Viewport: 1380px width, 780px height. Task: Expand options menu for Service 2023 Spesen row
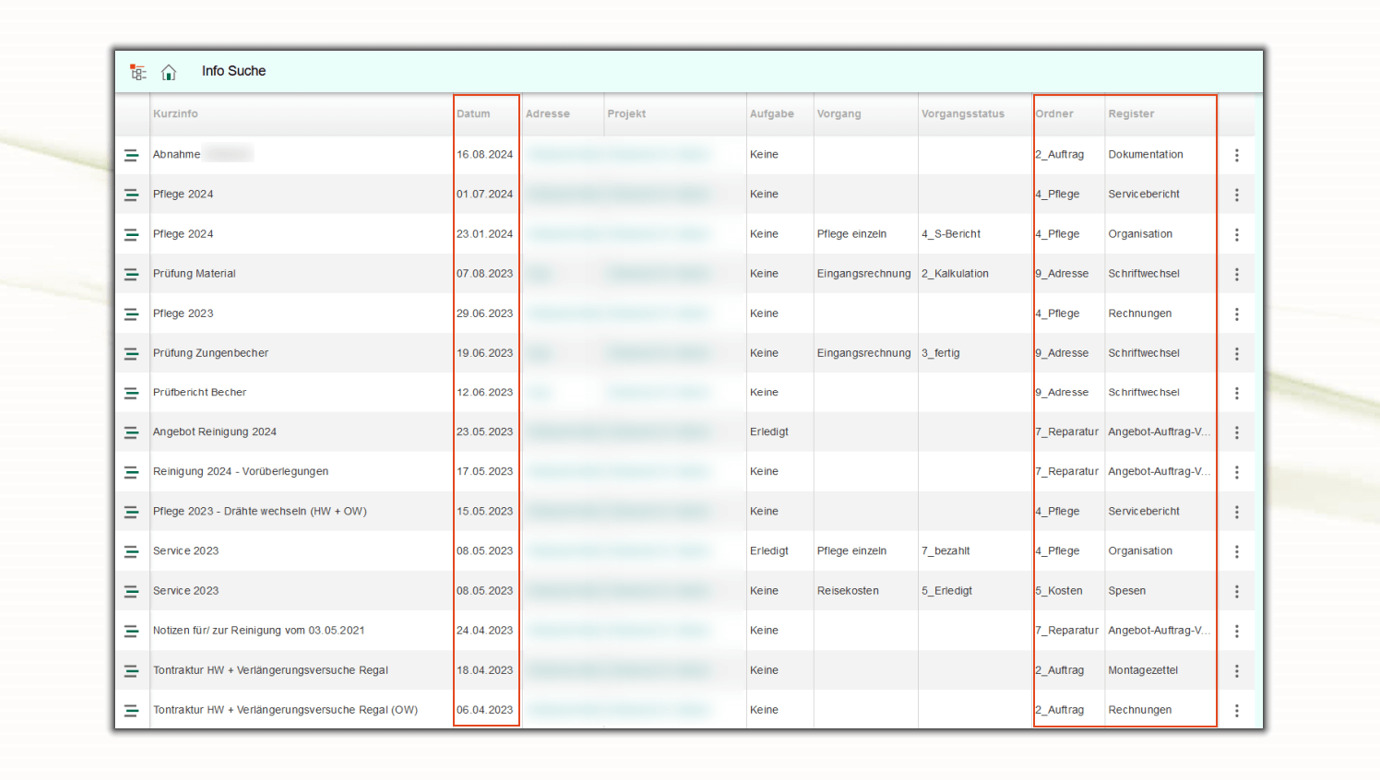1236,591
